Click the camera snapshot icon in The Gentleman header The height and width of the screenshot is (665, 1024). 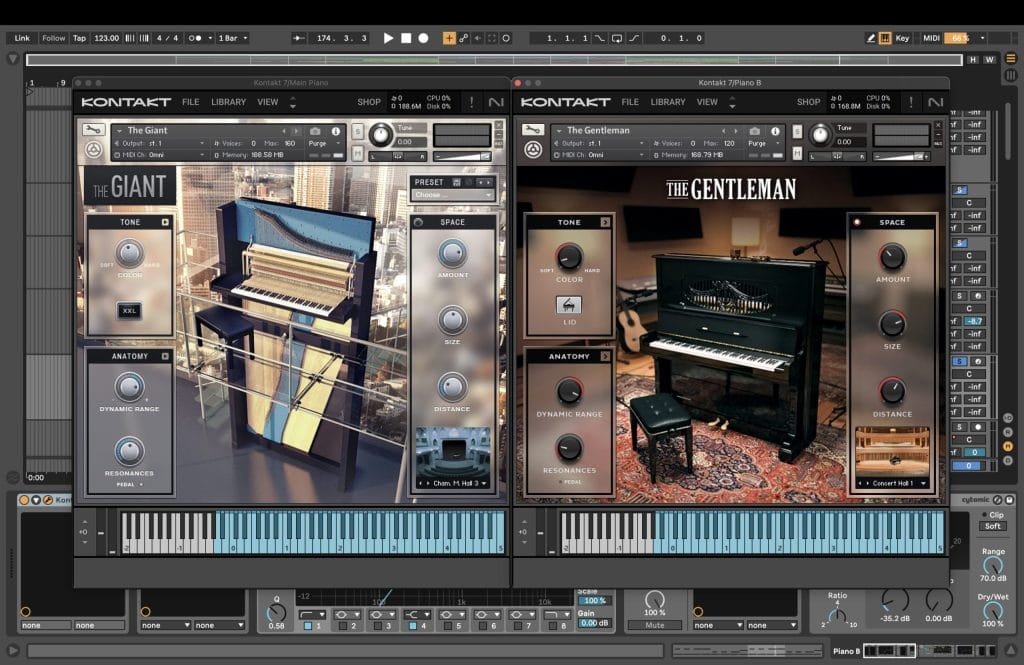(x=755, y=131)
